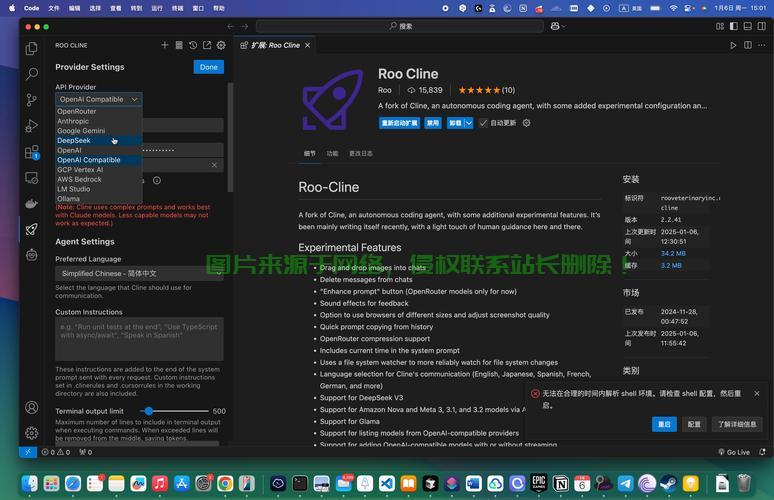The width and height of the screenshot is (774, 500).
Task: Open the Explorer view in activity bar
Action: pos(32,48)
